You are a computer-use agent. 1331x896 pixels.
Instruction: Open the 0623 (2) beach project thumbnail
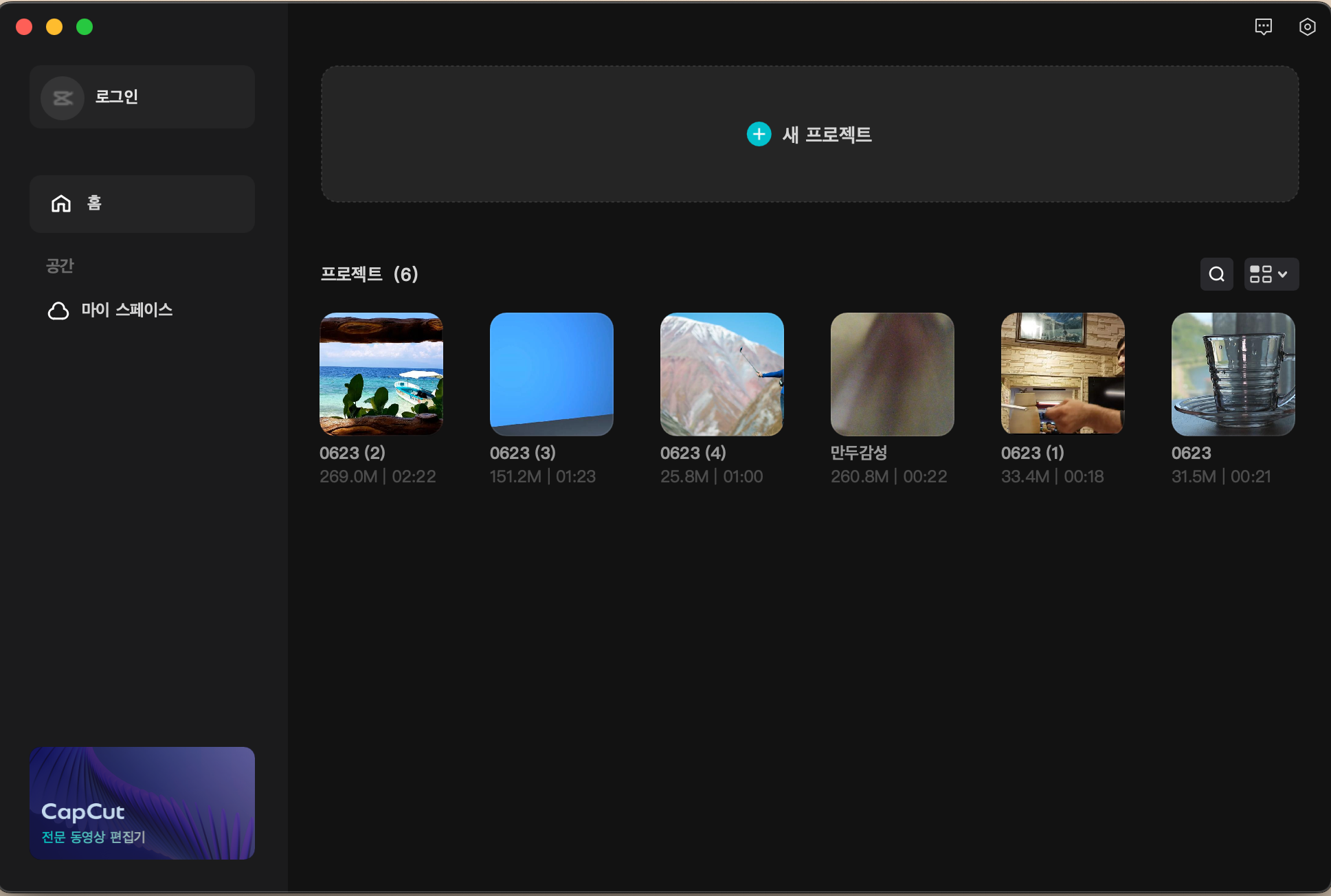point(381,374)
